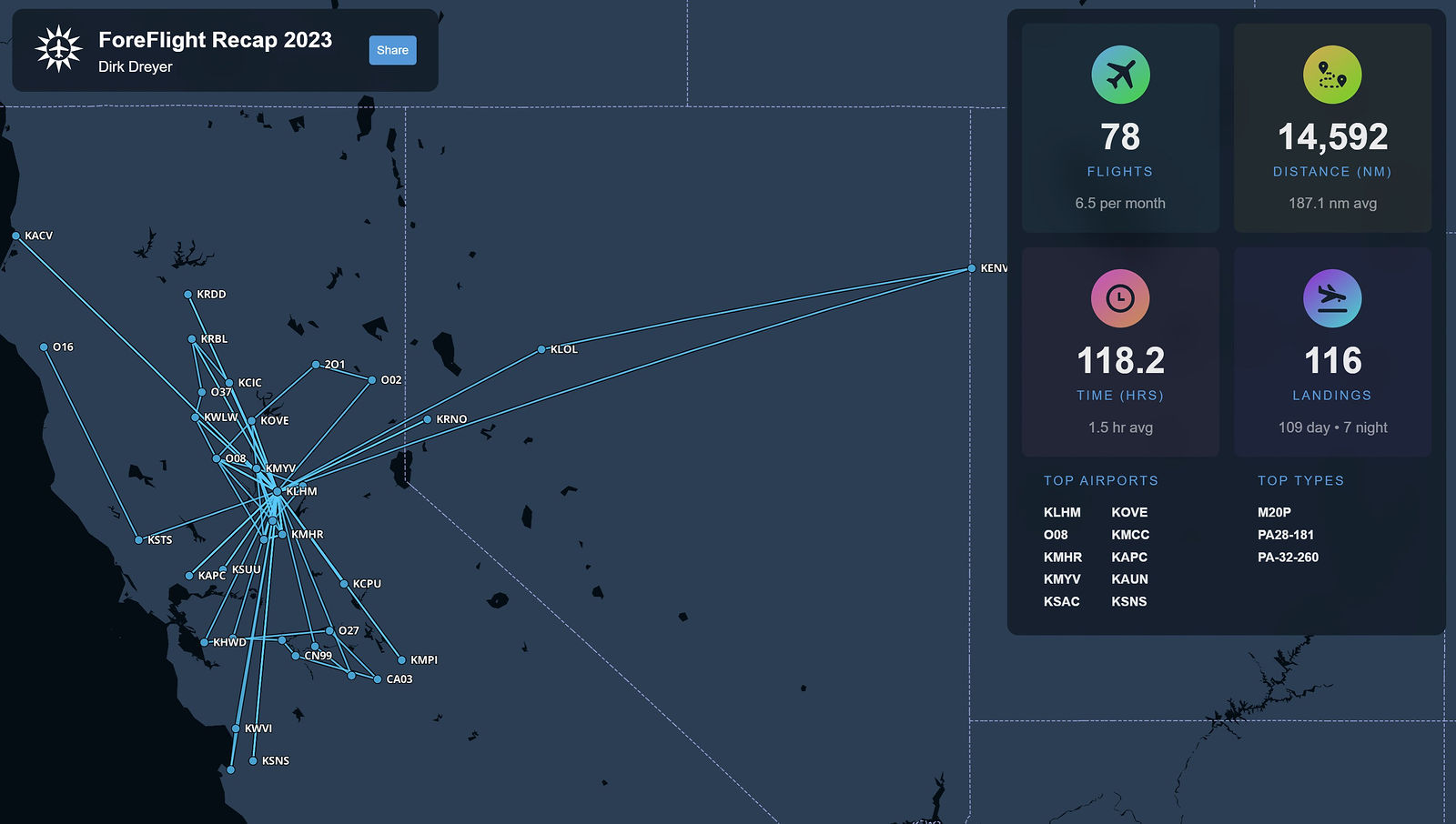Click the 'TOP TYPES' heading
1456x824 pixels.
(1300, 480)
